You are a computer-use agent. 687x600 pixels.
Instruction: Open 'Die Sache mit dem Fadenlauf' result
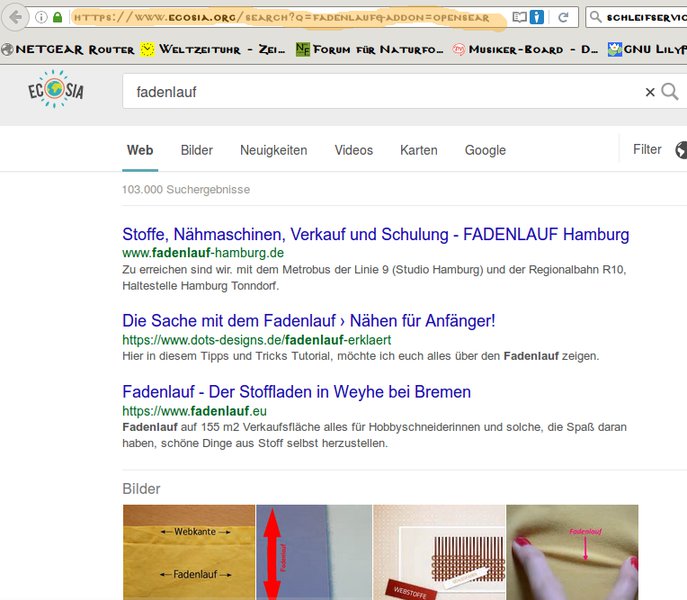[x=308, y=321]
